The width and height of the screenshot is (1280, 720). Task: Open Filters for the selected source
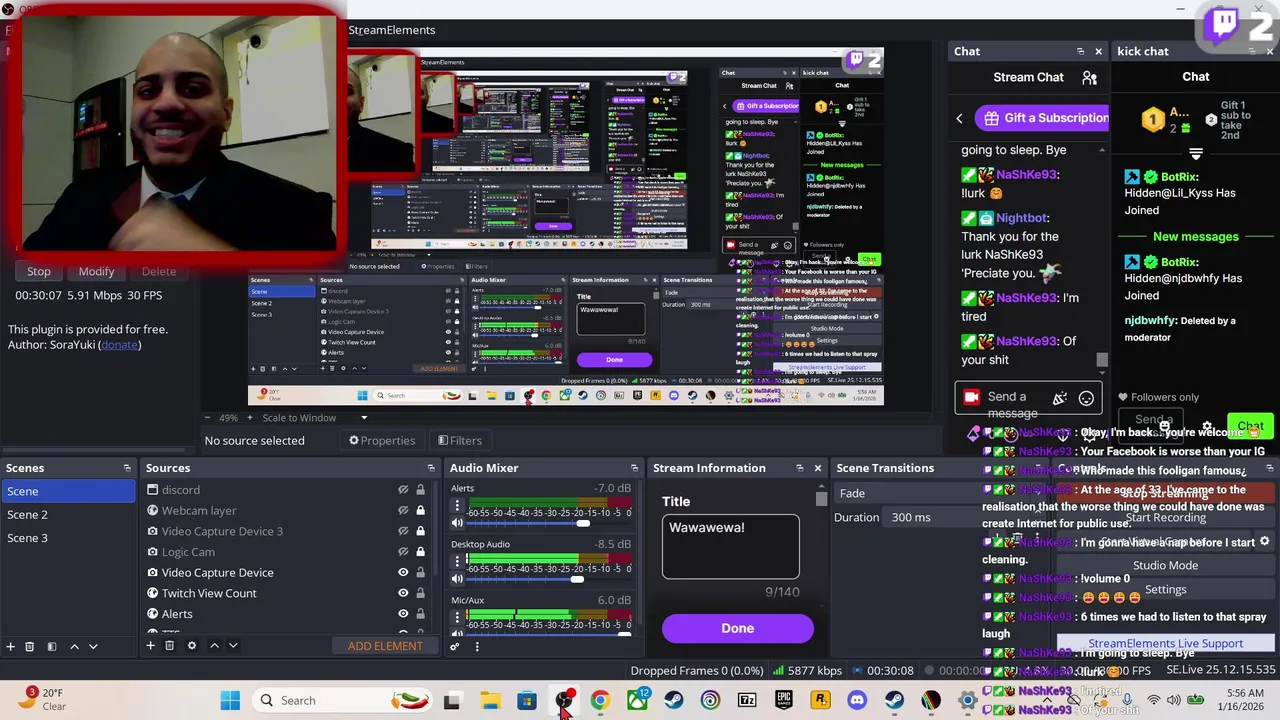(x=460, y=440)
